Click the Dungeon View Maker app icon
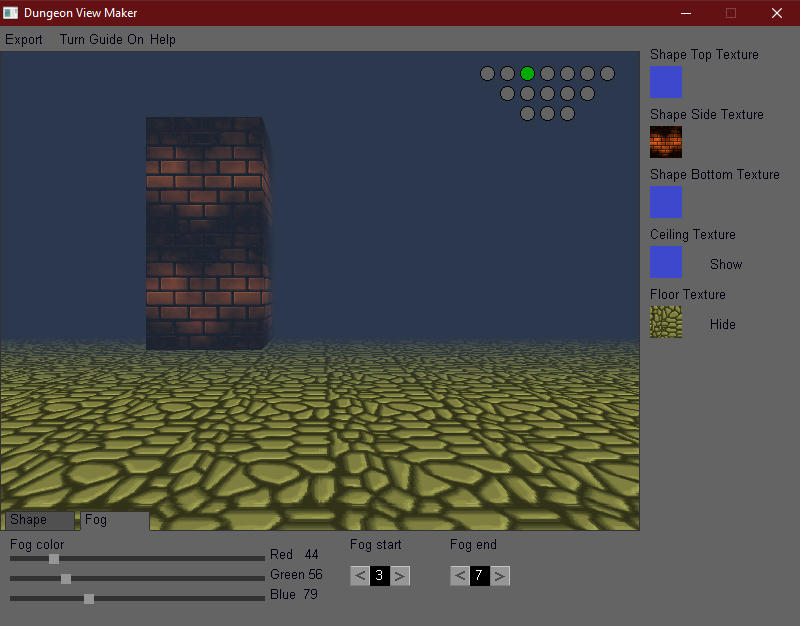Screen dimensions: 800x626 coord(10,13)
